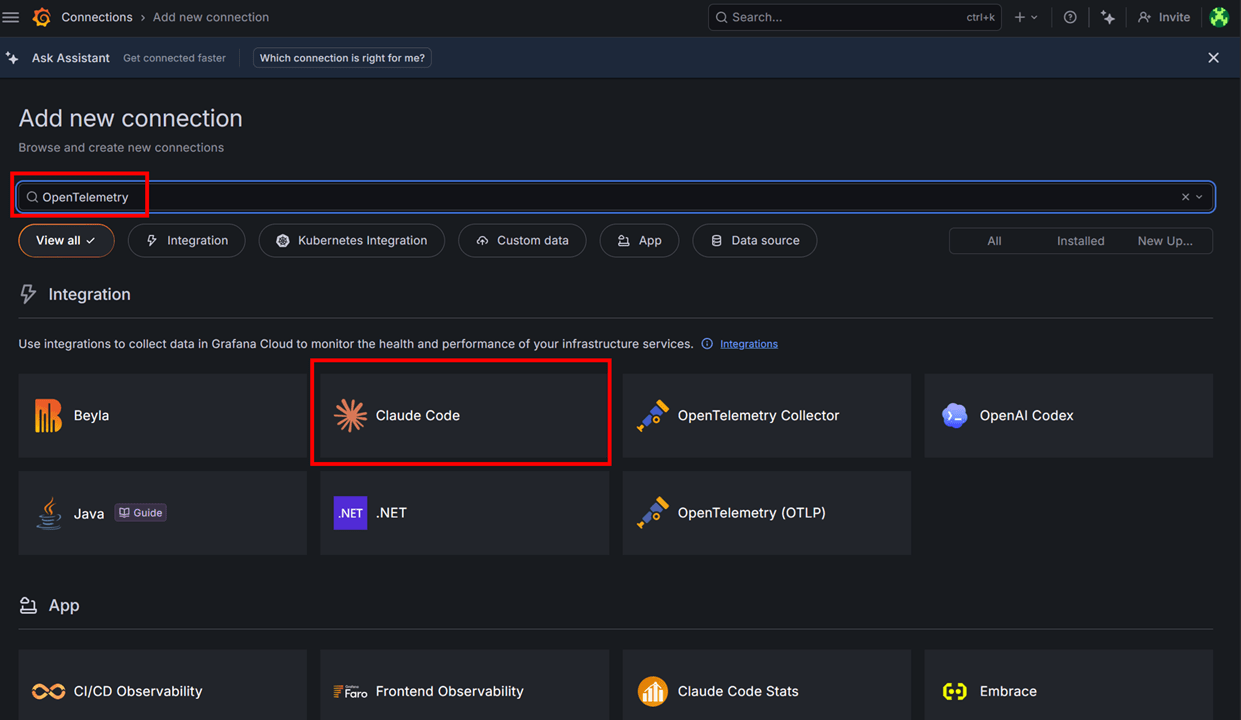
Task: Click the Connections breadcrumb link
Action: [97, 17]
